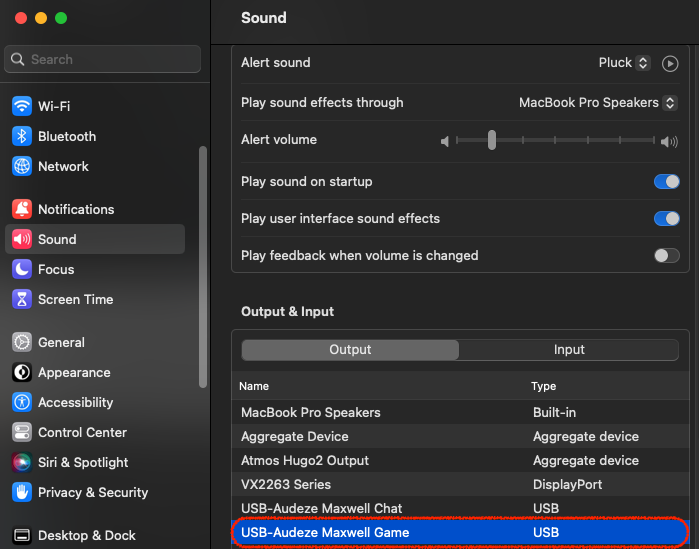
Task: Open Notifications bell icon
Action: click(x=21, y=209)
